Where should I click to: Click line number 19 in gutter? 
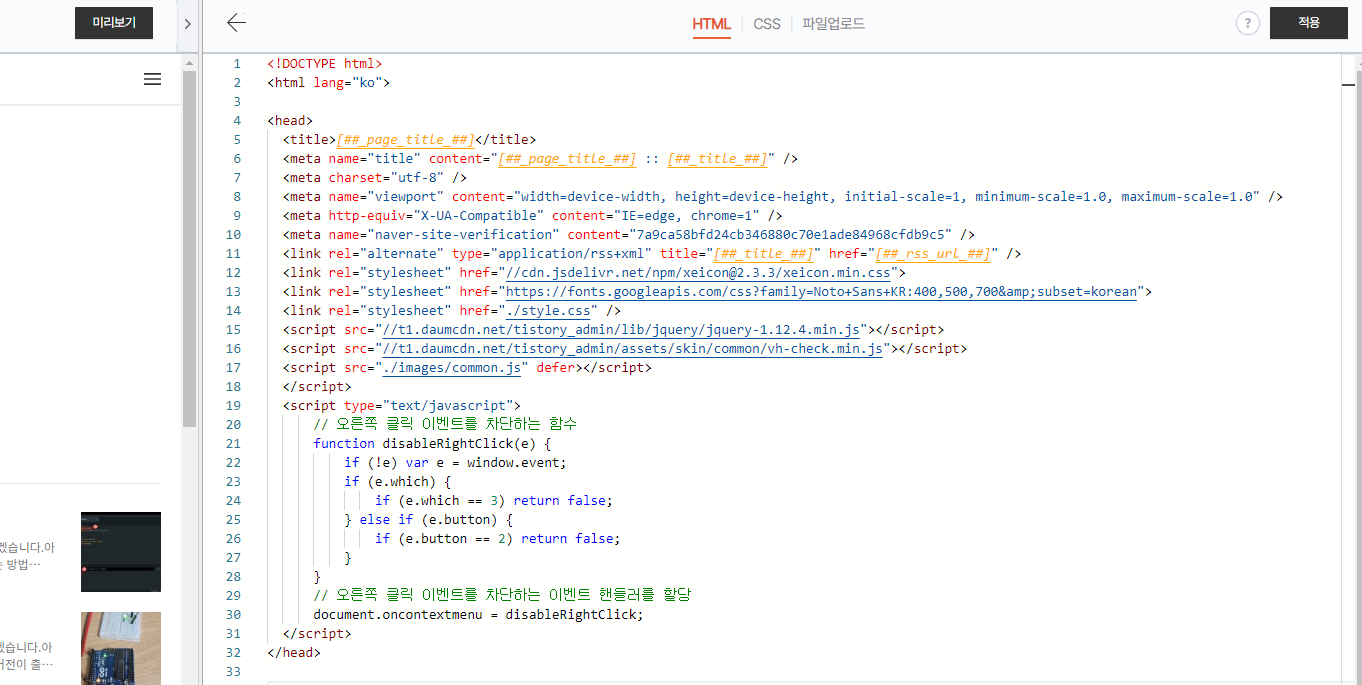coord(233,405)
